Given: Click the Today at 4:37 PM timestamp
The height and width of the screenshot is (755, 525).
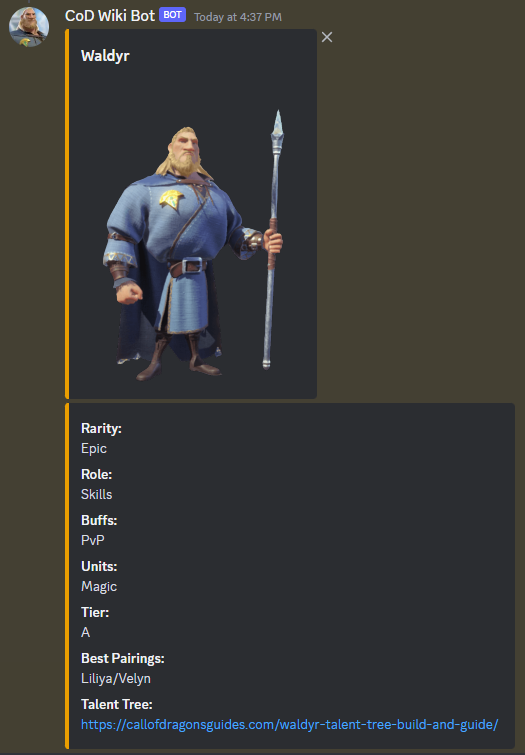Looking at the screenshot, I should click(x=238, y=17).
